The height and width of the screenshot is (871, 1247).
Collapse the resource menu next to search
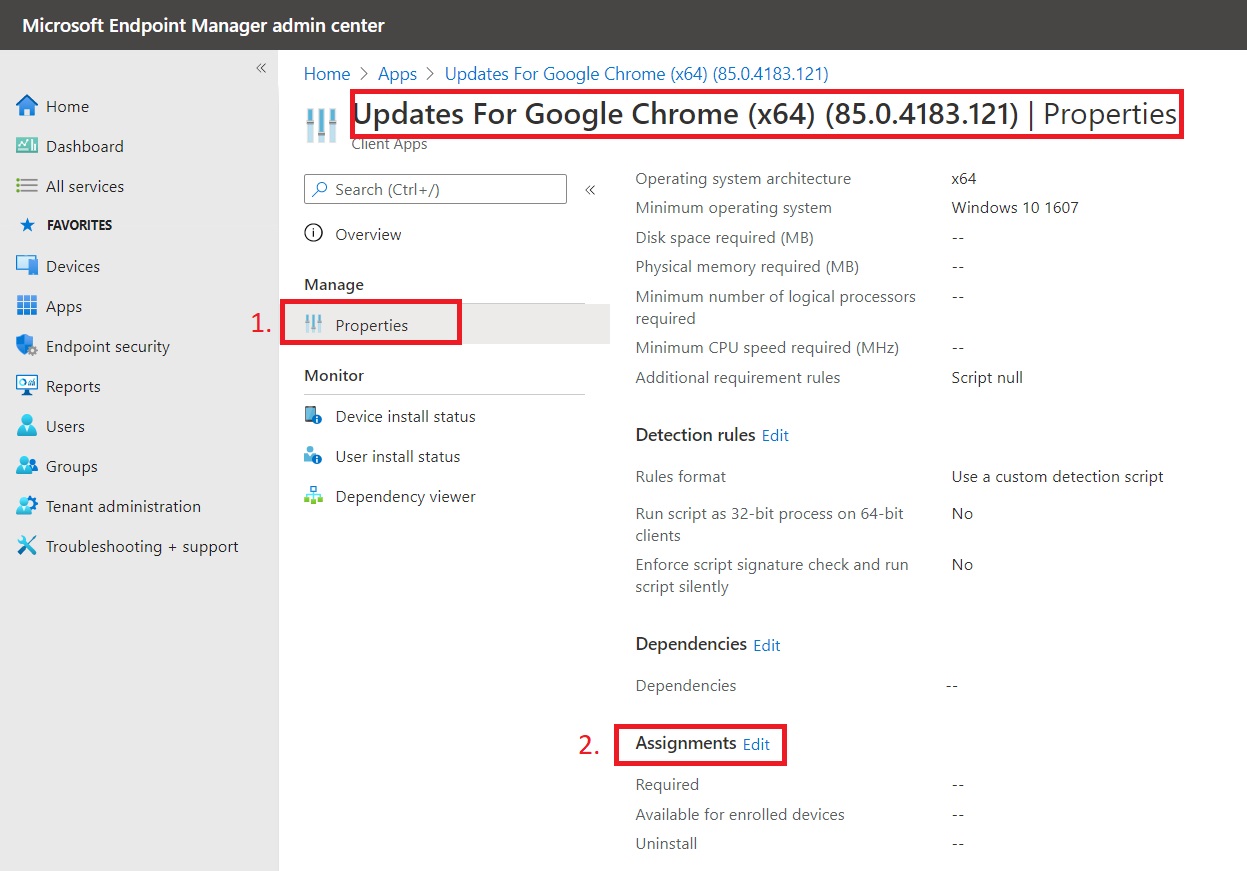(x=590, y=189)
